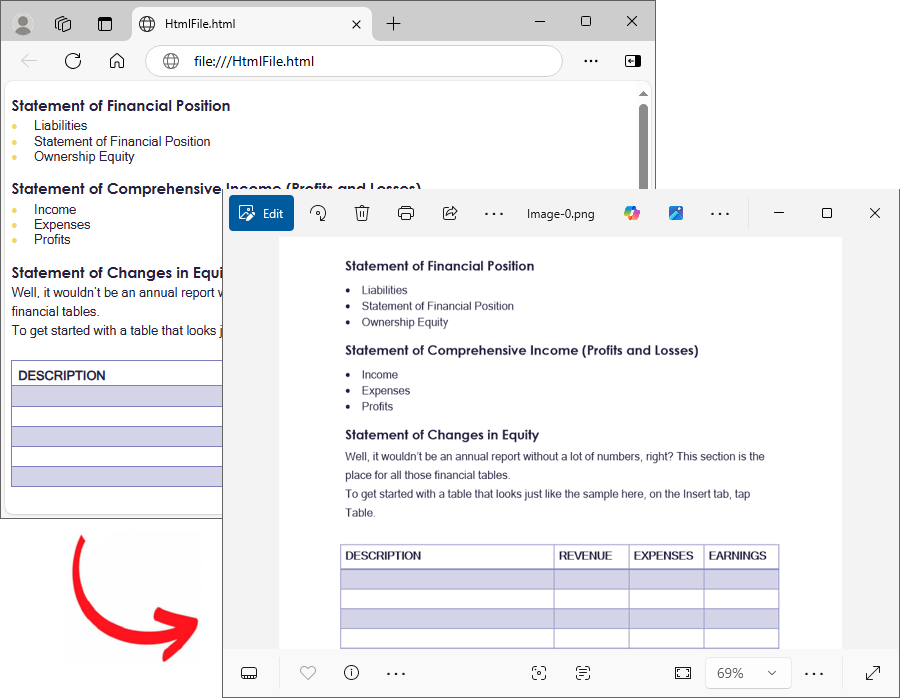Edit the image with Designer
This screenshot has height=698, width=901.
[676, 213]
